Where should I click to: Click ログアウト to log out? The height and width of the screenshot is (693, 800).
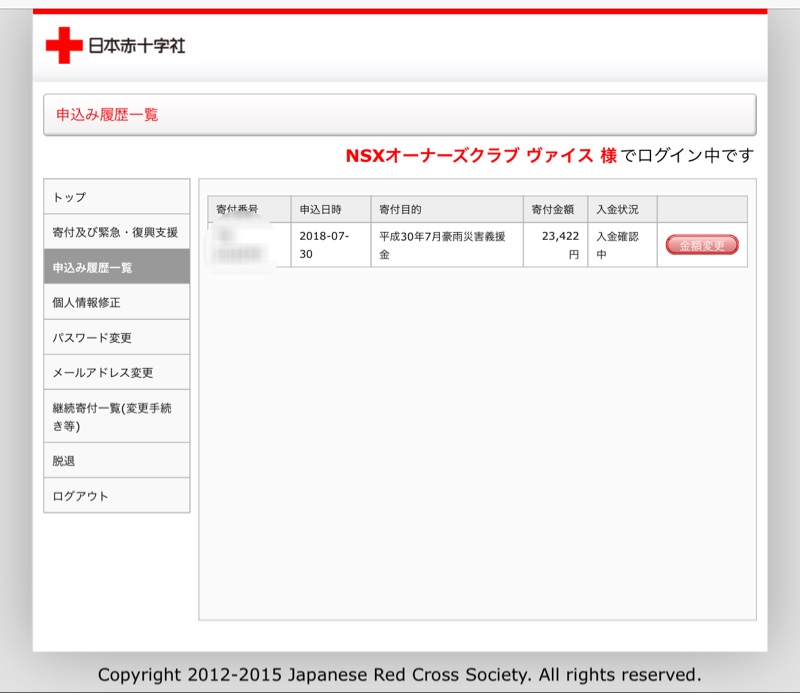tap(117, 496)
